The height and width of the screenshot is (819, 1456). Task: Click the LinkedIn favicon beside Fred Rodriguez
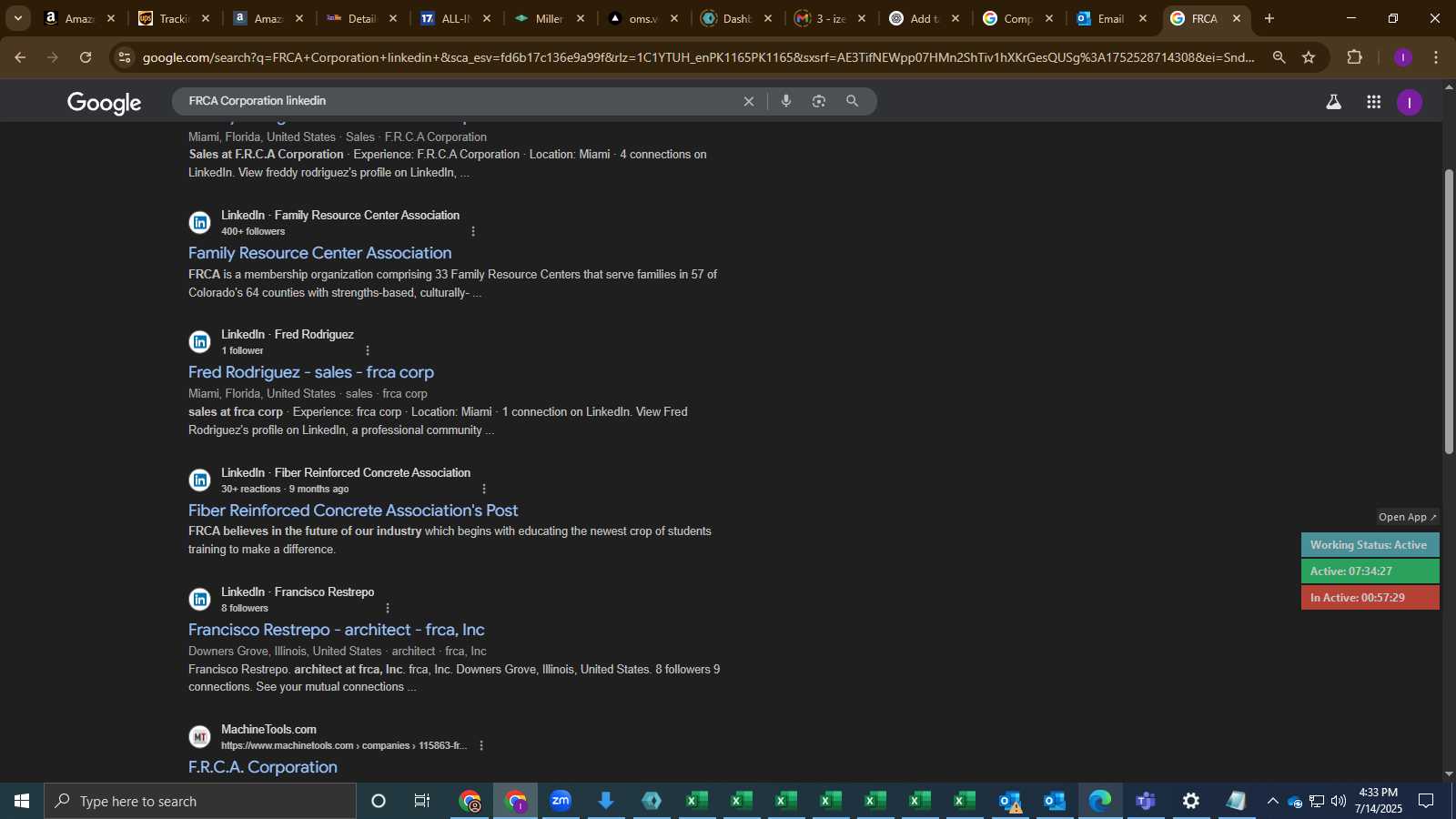coord(199,342)
